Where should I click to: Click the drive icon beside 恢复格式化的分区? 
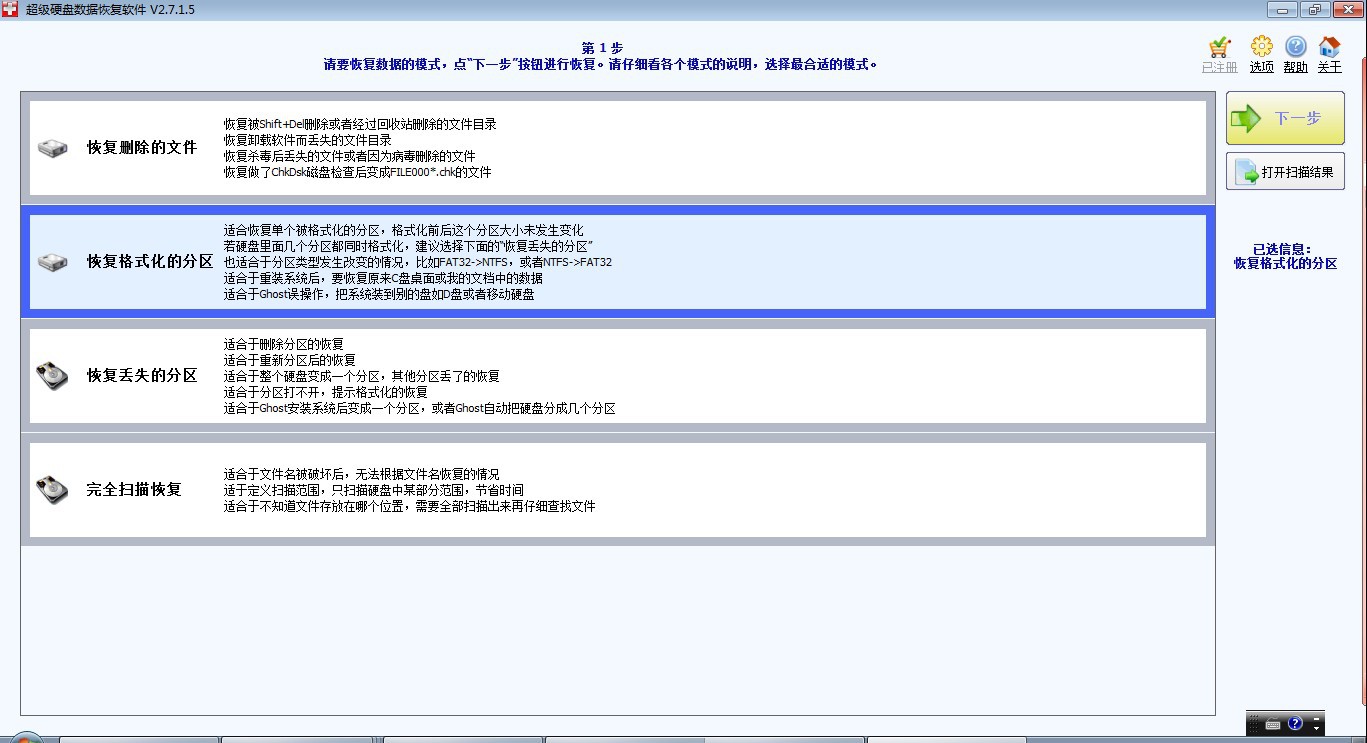point(52,262)
